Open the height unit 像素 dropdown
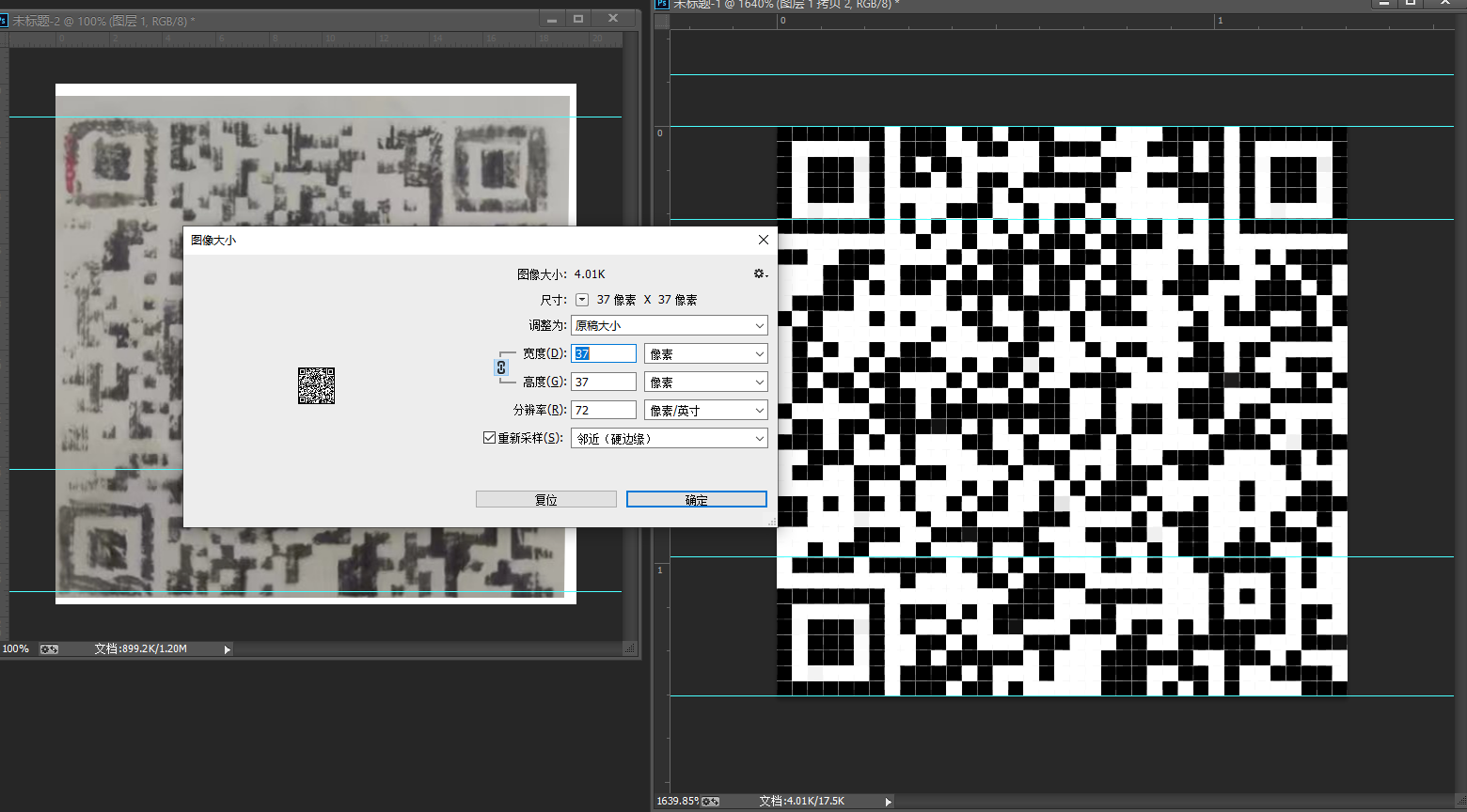1467x812 pixels. (706, 382)
